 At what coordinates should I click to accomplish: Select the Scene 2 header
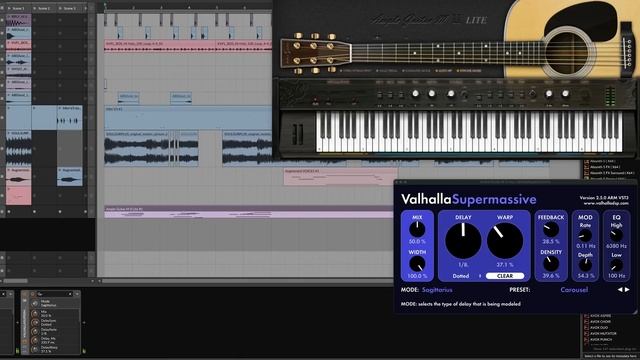[x=44, y=8]
